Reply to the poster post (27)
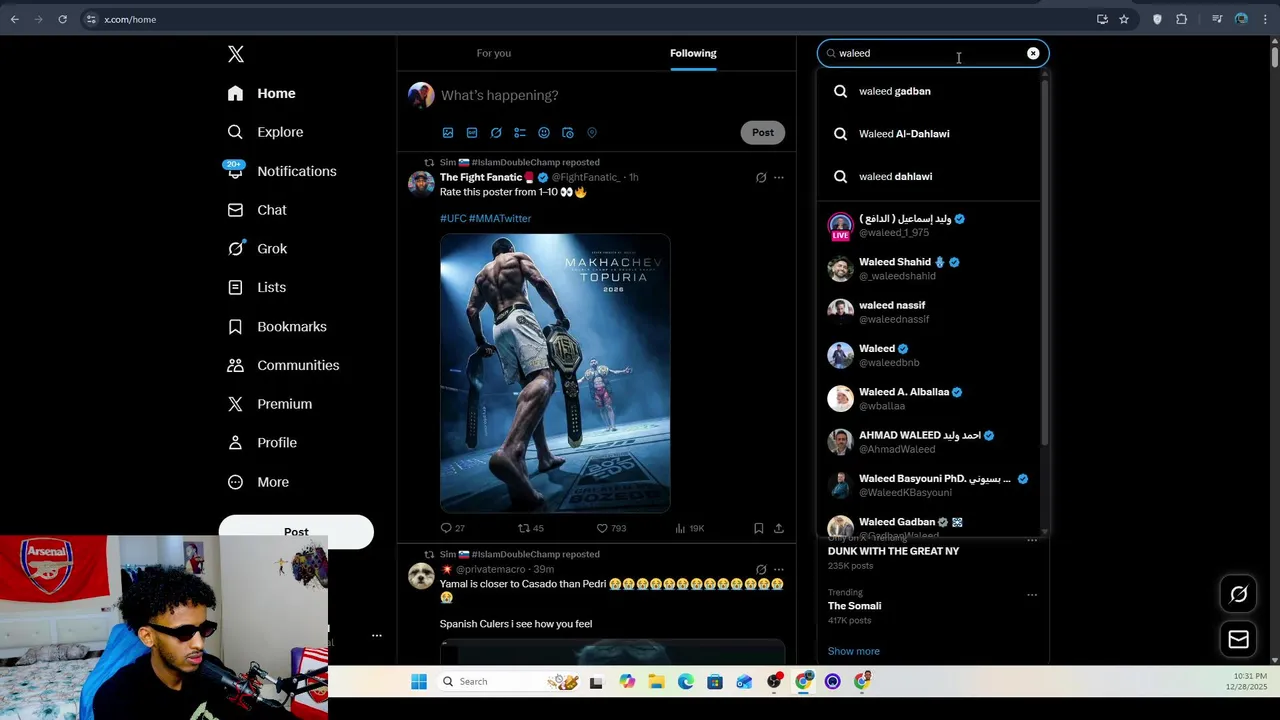 tap(452, 528)
